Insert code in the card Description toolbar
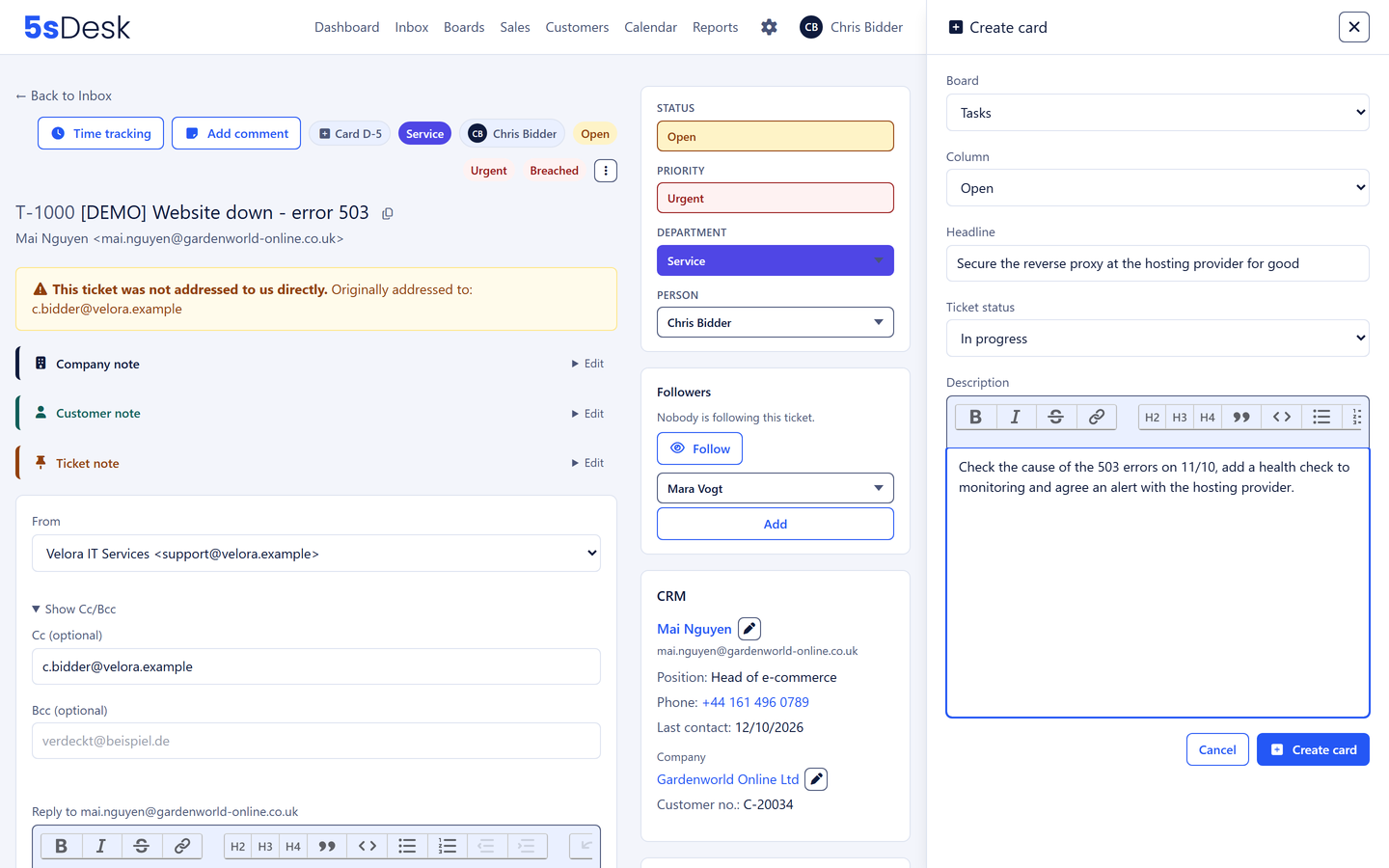 coord(1282,417)
